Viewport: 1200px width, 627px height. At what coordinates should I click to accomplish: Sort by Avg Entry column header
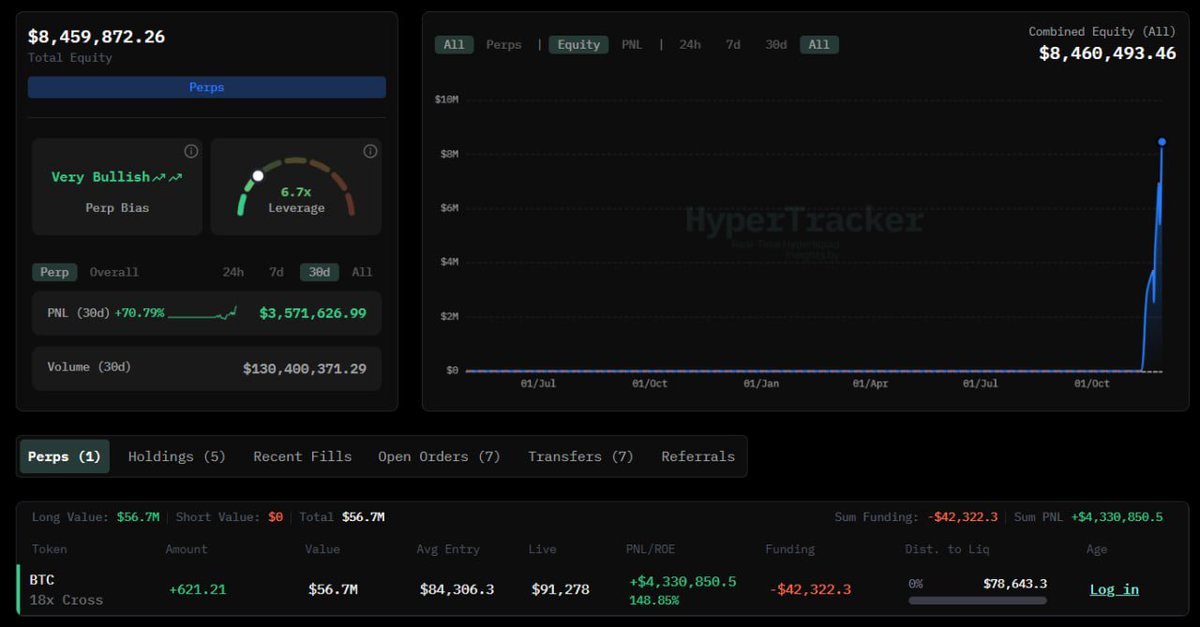click(x=448, y=549)
